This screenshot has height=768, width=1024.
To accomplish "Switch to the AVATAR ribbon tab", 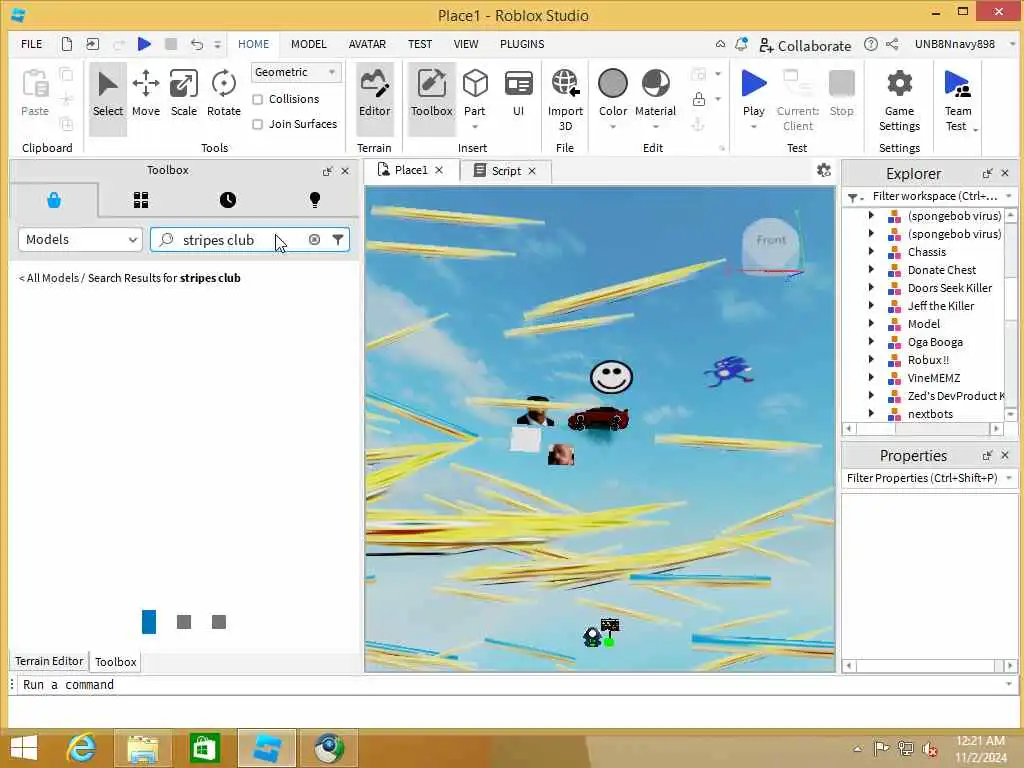I will coord(367,44).
